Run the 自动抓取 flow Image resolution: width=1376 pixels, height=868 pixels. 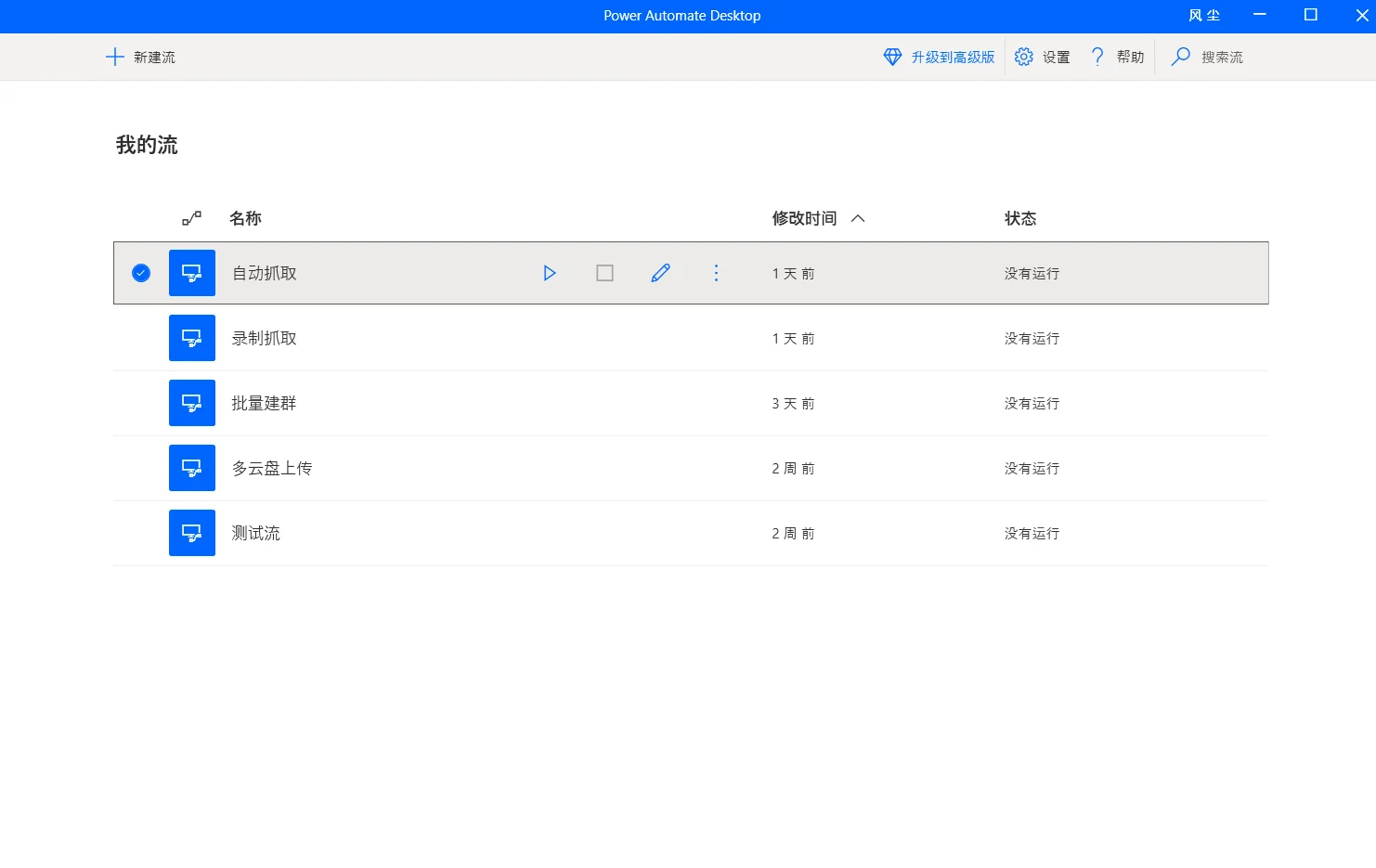[550, 273]
